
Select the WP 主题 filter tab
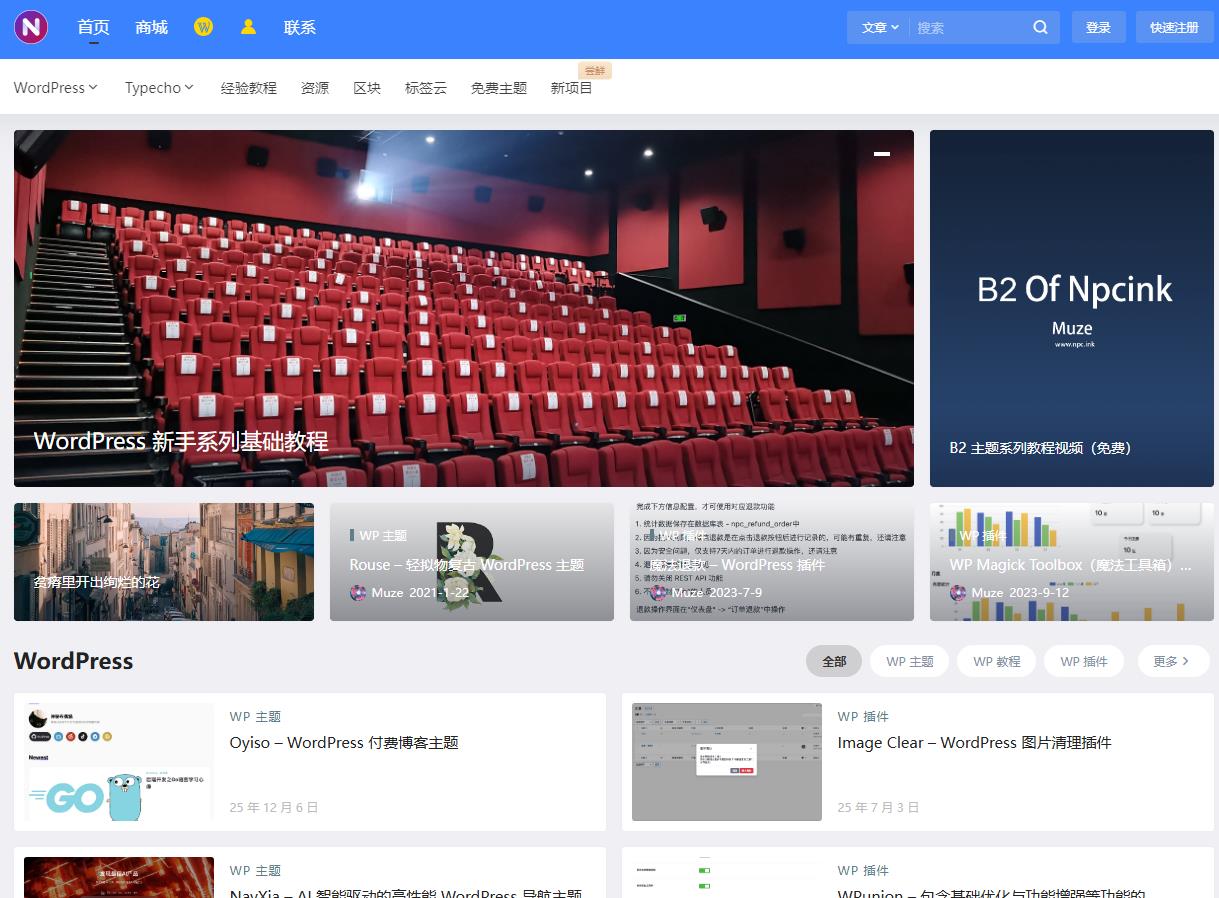(x=910, y=661)
